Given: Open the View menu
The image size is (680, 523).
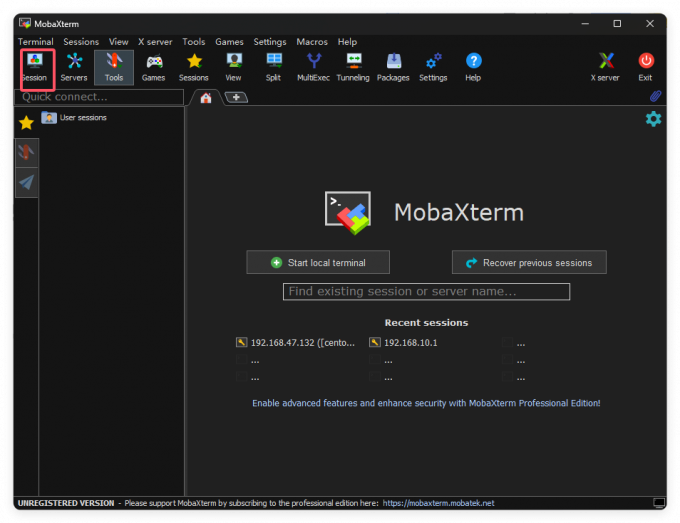Looking at the screenshot, I should click(x=118, y=42).
